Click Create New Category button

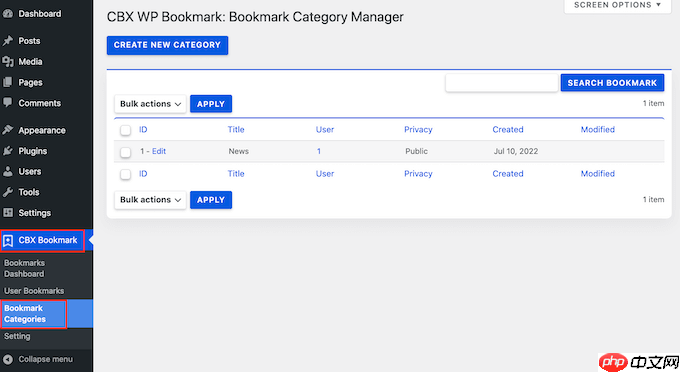pyautogui.click(x=167, y=45)
